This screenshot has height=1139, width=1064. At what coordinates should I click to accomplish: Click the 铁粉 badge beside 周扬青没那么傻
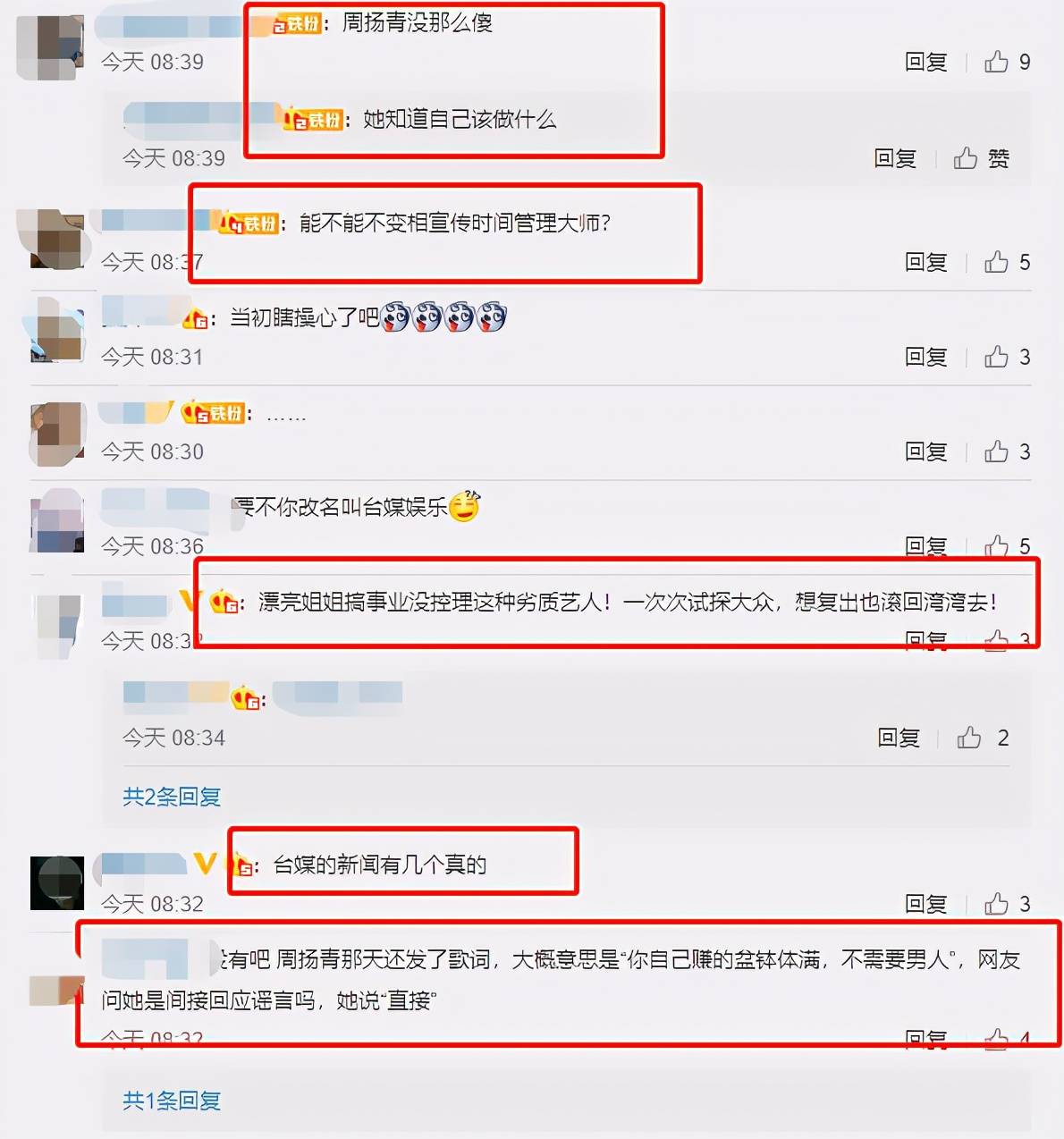click(x=297, y=23)
